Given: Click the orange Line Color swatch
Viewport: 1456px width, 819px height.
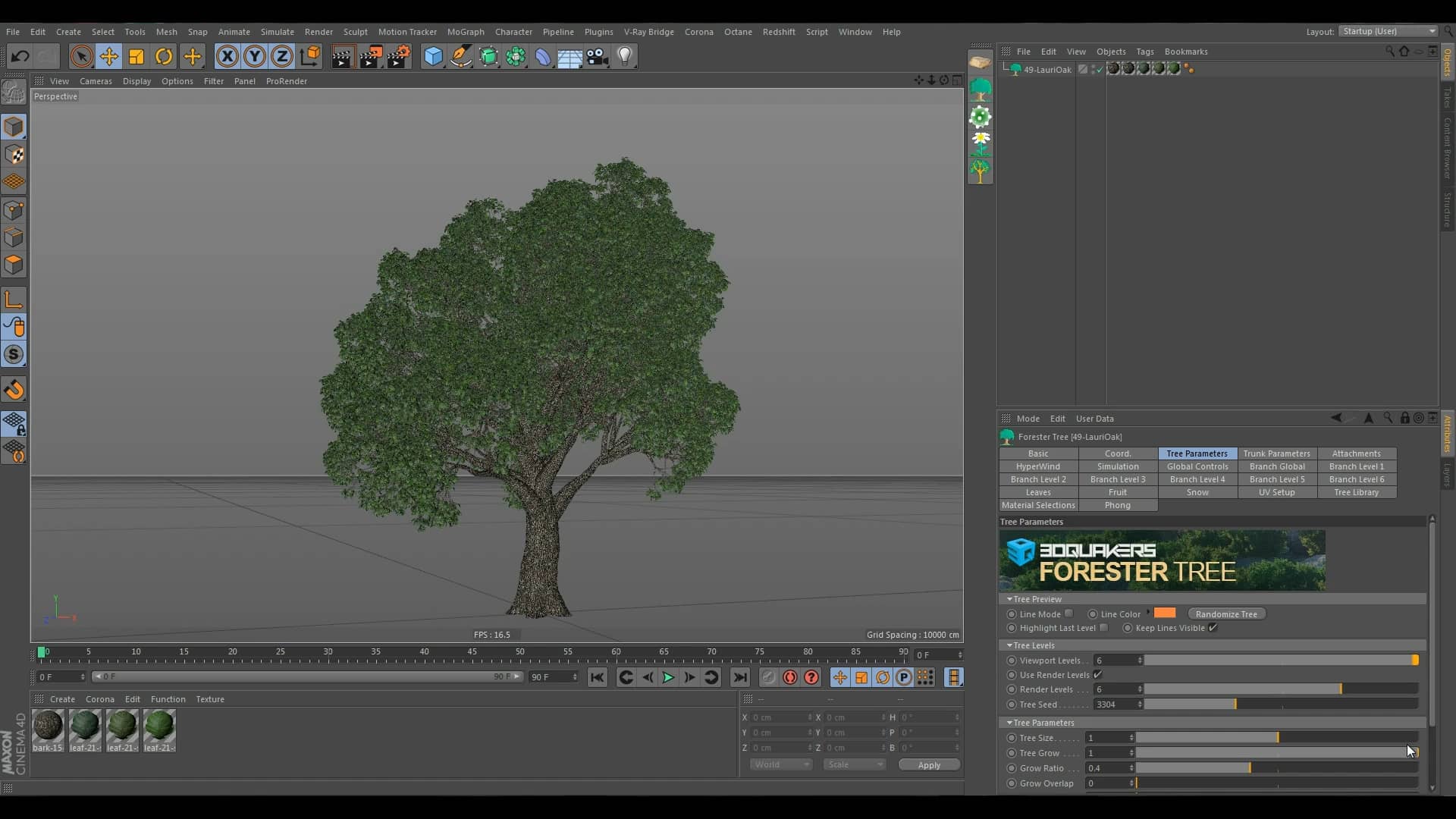Looking at the screenshot, I should [x=1165, y=613].
